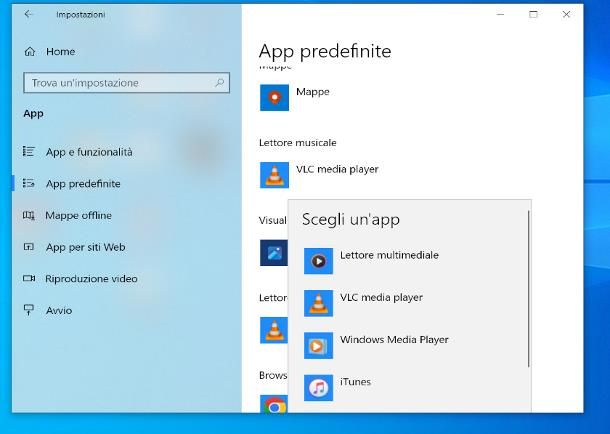This screenshot has width=610, height=434.
Task: Open the Home settings page
Action: coord(60,51)
